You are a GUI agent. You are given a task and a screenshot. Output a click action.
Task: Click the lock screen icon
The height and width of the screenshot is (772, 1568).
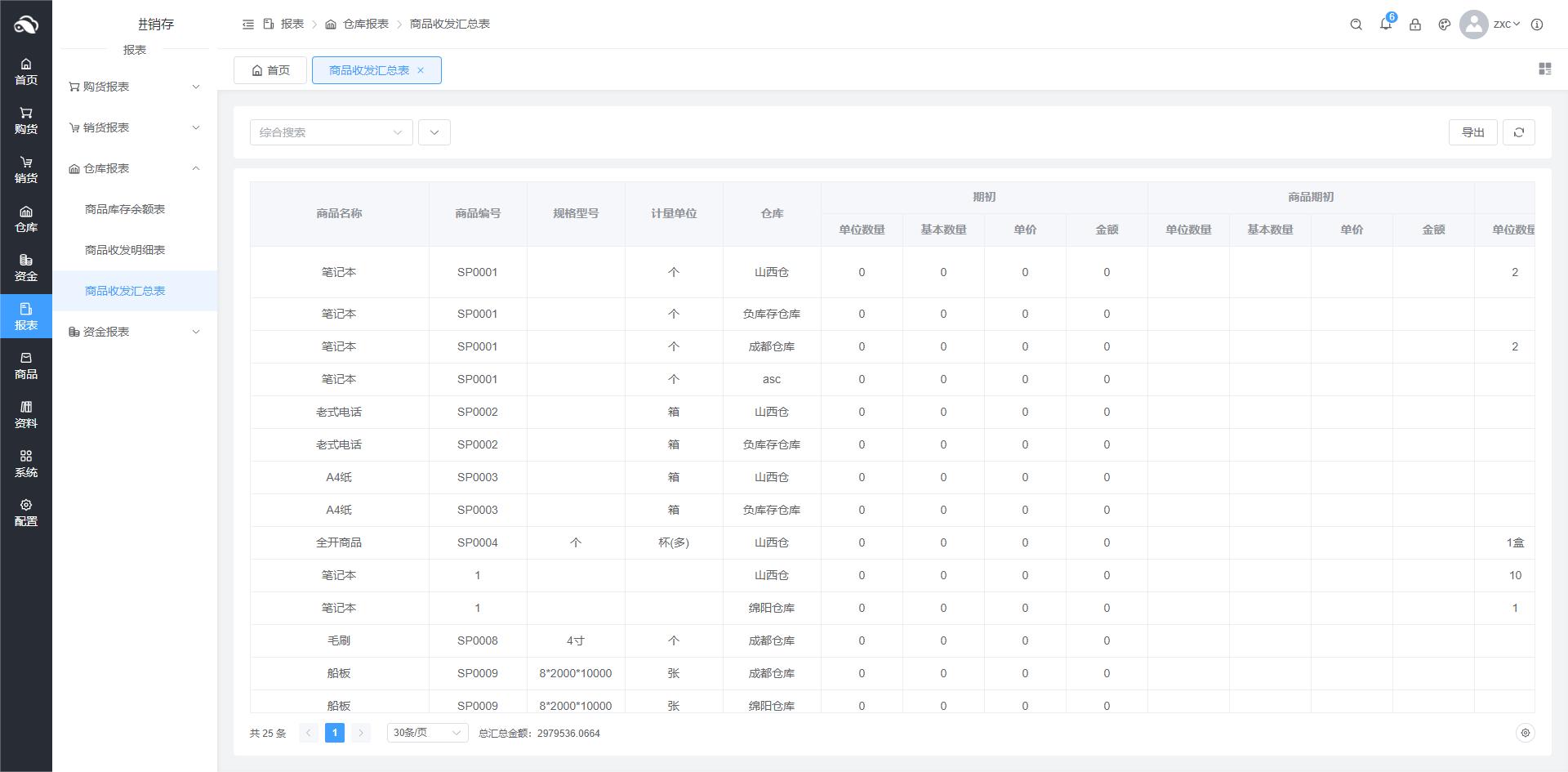click(1414, 25)
